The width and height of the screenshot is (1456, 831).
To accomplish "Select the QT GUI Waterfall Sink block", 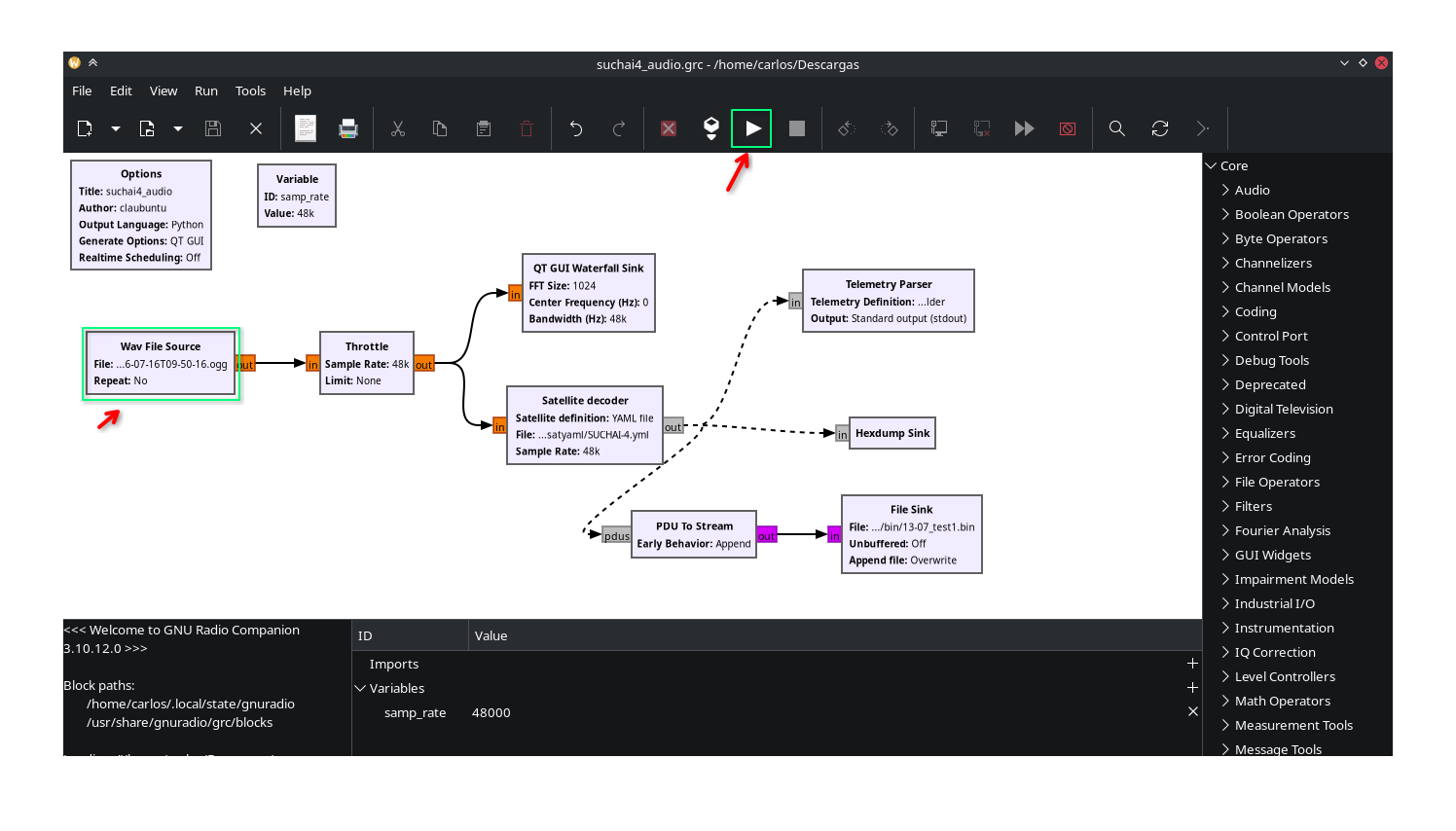I will tap(589, 293).
